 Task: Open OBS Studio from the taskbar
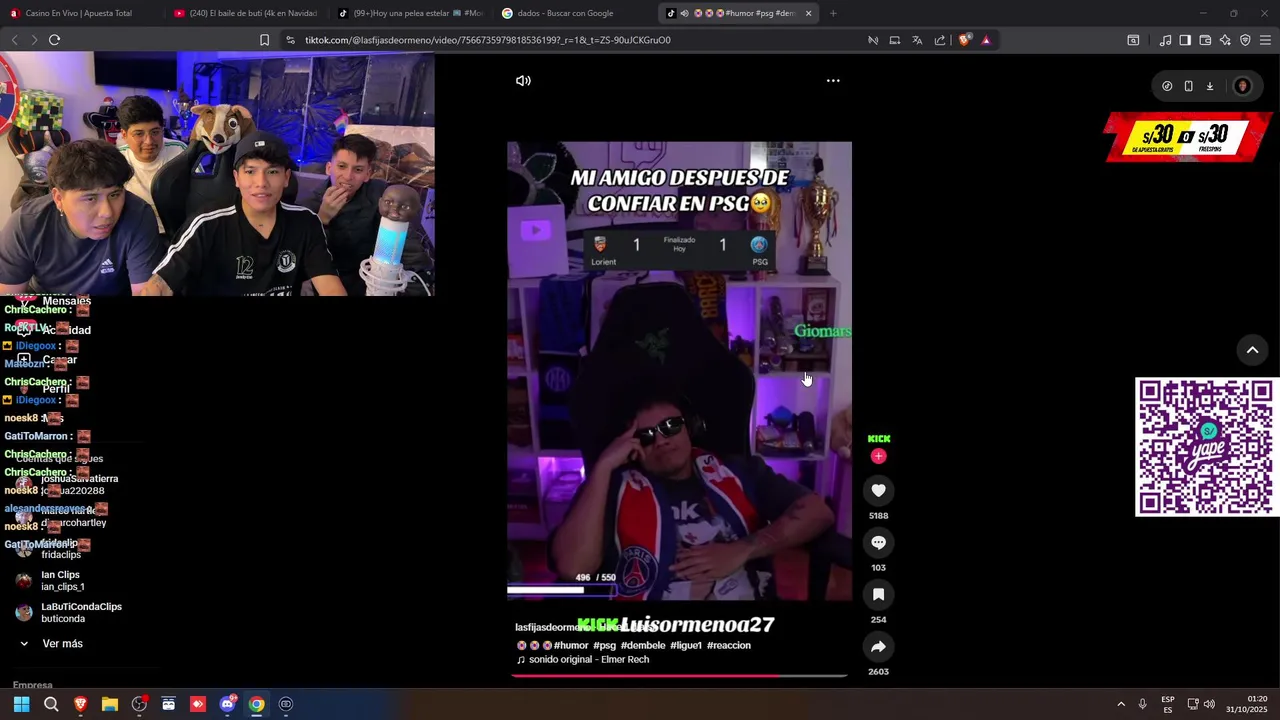[139, 704]
